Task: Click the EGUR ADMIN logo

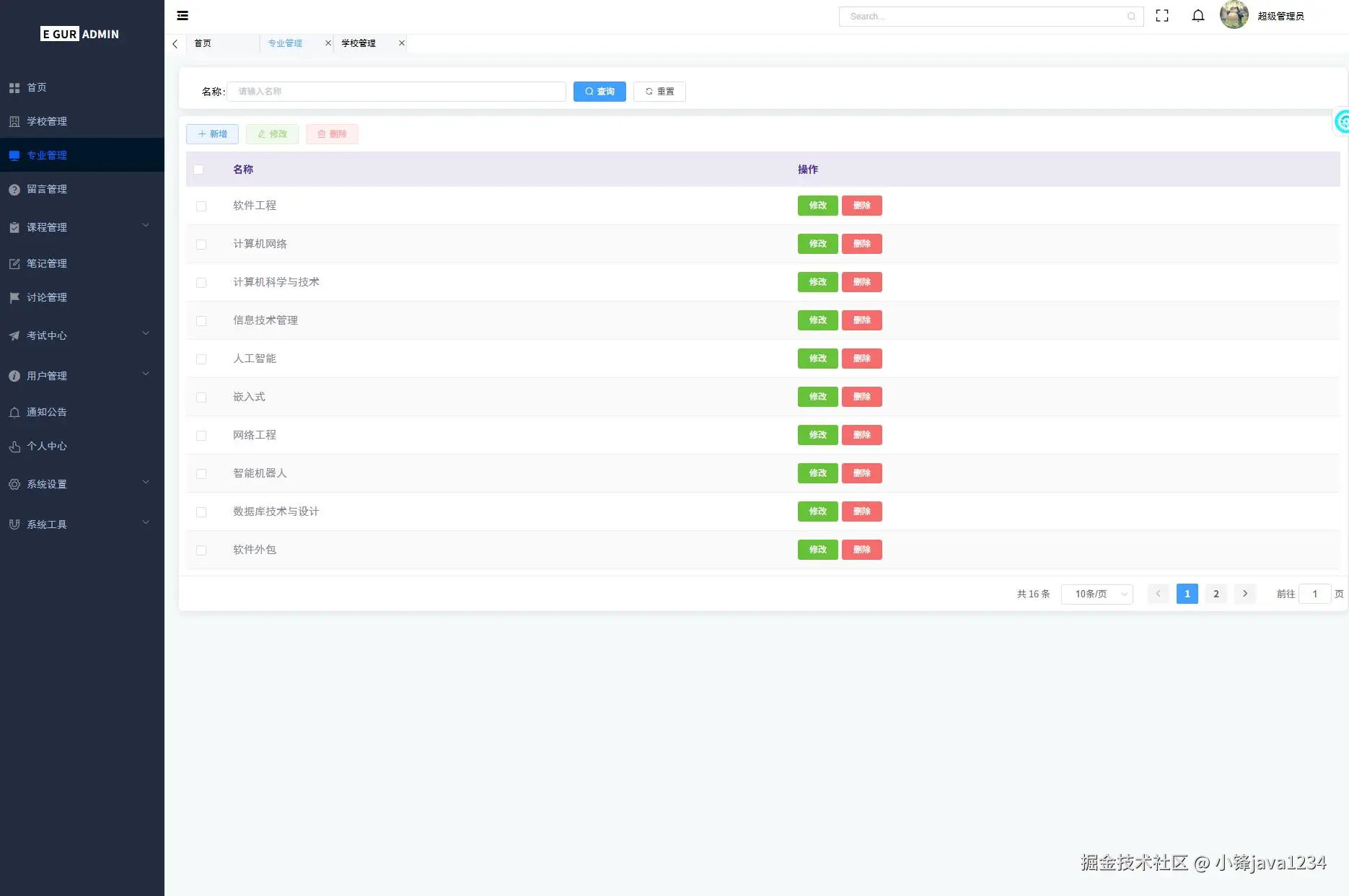Action: pyautogui.click(x=80, y=34)
